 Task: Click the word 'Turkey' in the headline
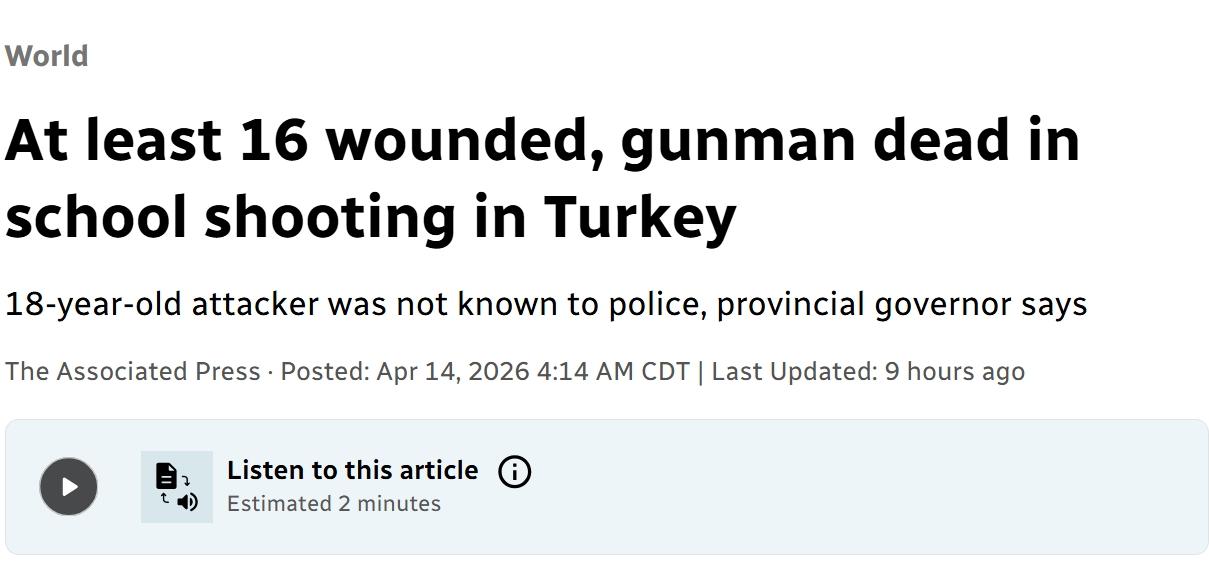[641, 217]
